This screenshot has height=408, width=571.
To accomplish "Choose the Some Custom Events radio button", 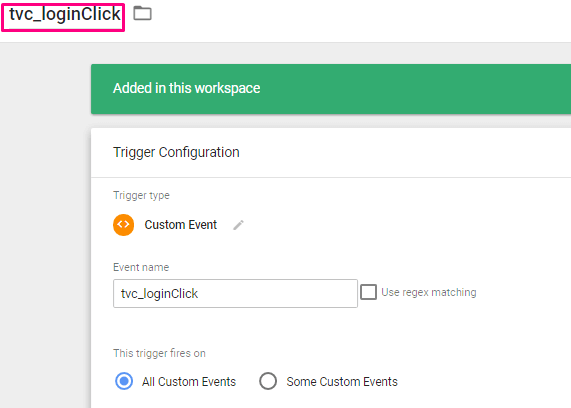I will pos(268,381).
